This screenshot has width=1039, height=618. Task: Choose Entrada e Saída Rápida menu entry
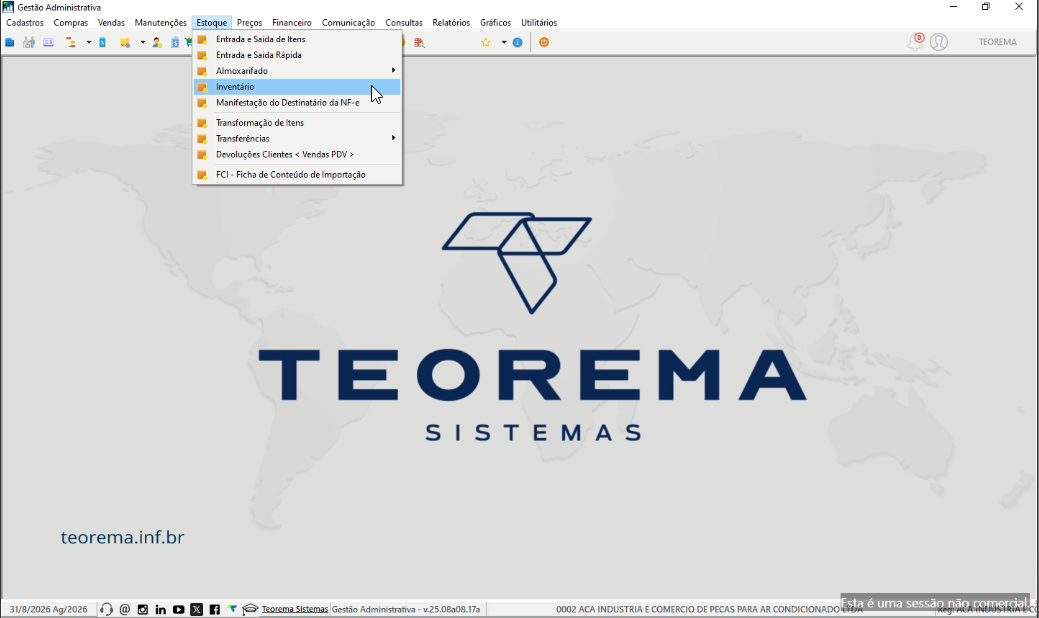click(x=297, y=55)
